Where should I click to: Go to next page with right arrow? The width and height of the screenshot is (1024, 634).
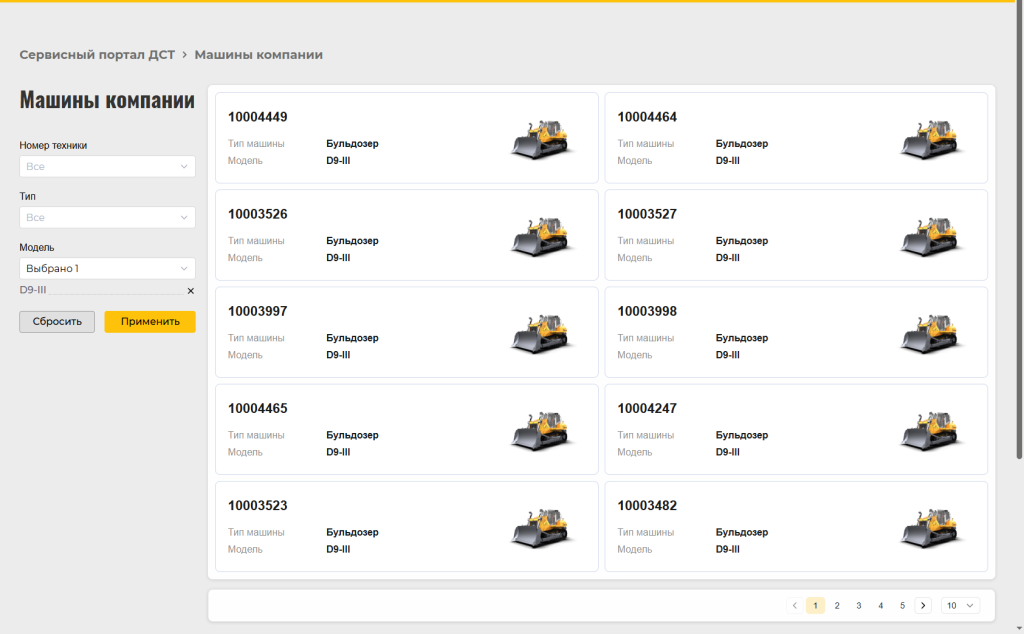pos(923,605)
